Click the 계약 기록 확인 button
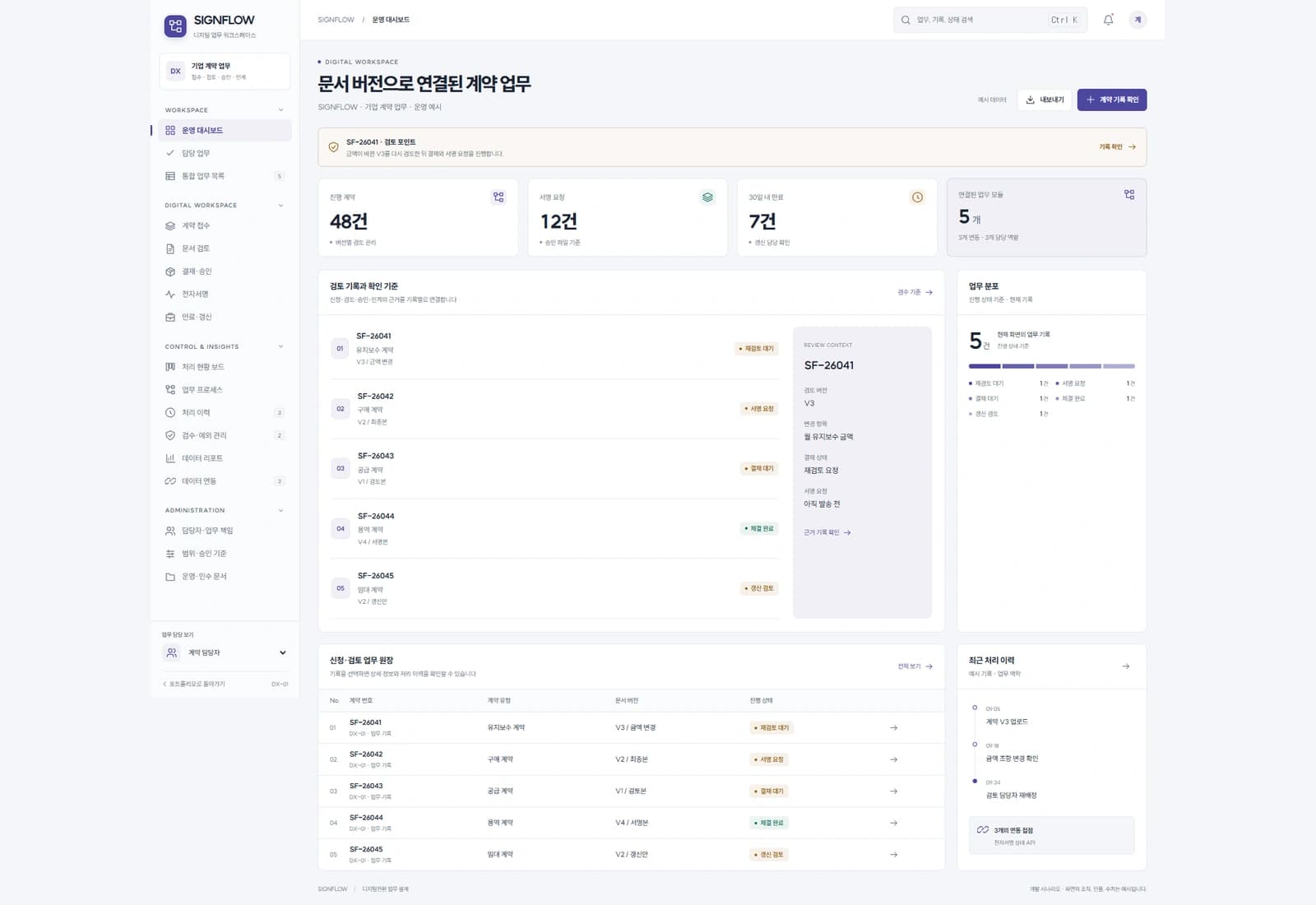Image resolution: width=1316 pixels, height=905 pixels. 1112,100
